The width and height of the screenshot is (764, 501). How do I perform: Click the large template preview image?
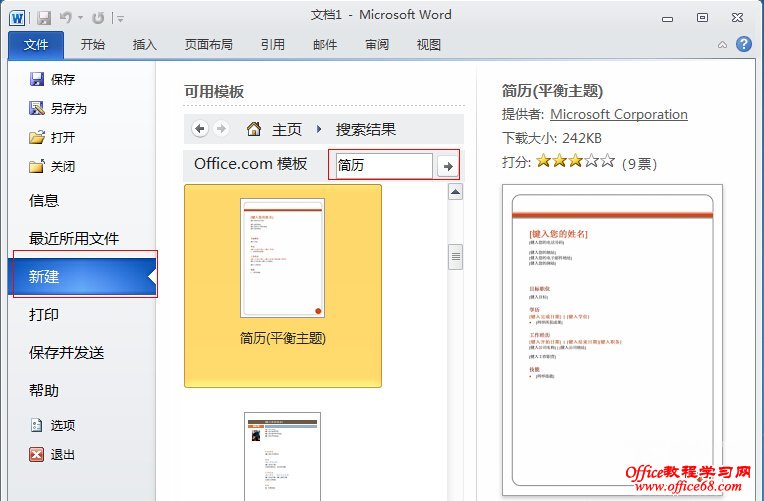pos(612,340)
